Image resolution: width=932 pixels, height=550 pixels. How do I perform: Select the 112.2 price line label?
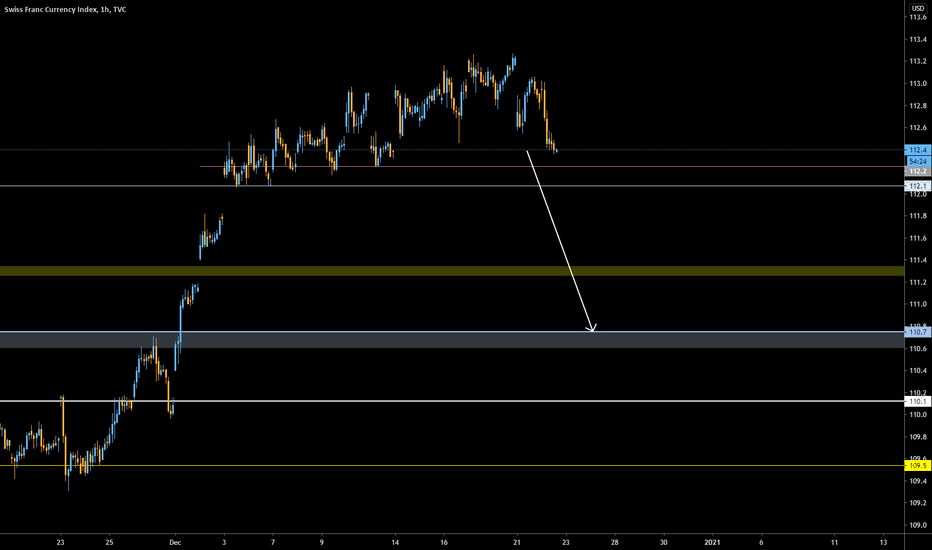pos(917,171)
